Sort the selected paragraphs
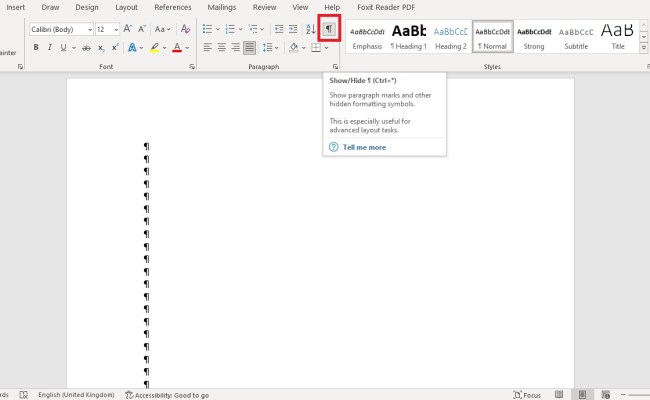Image resolution: width=650 pixels, height=400 pixels. [x=311, y=29]
